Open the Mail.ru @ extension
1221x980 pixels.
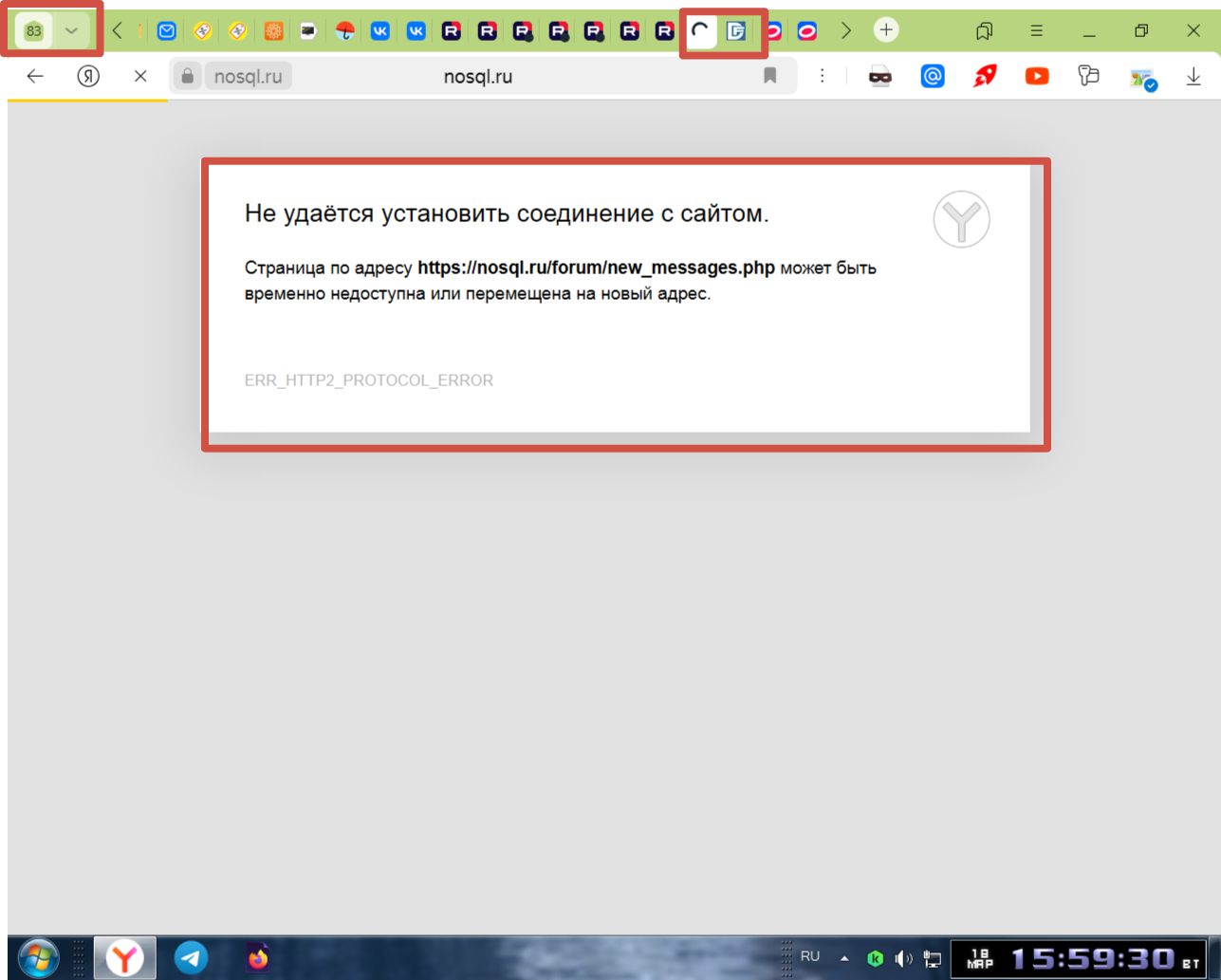933,77
